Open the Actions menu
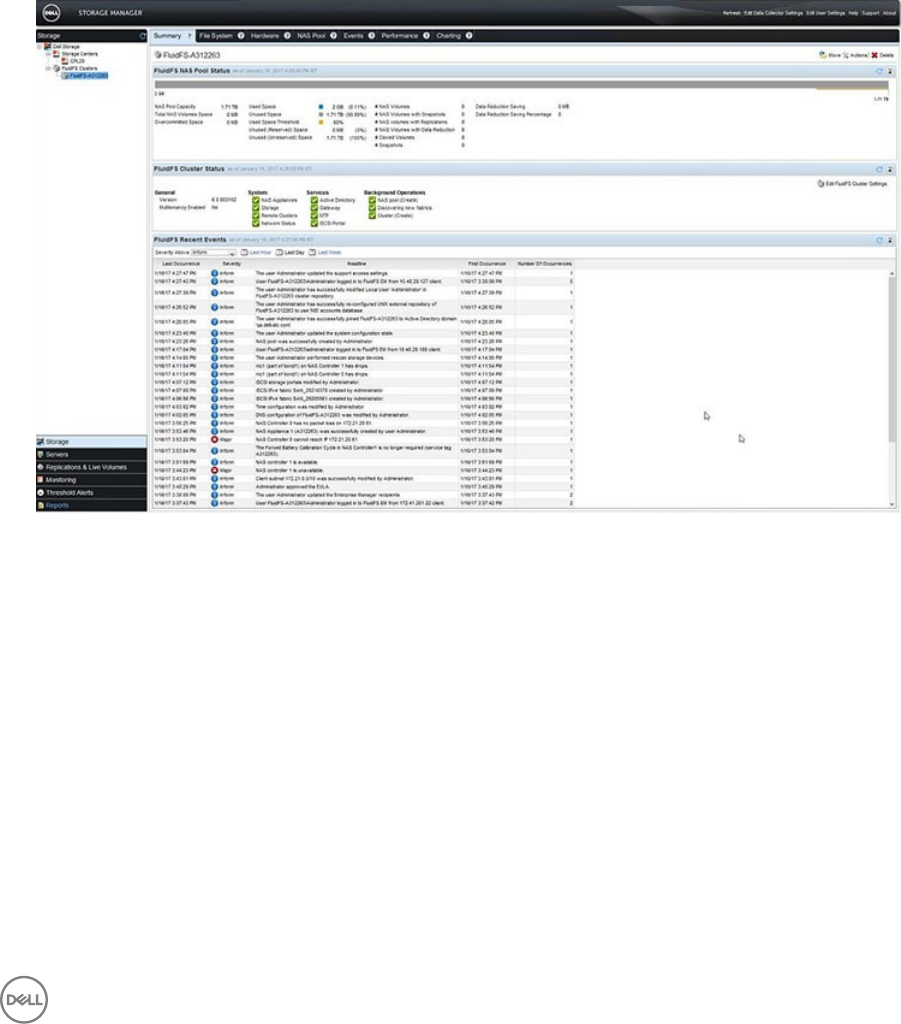The image size is (901, 1024). [855, 55]
